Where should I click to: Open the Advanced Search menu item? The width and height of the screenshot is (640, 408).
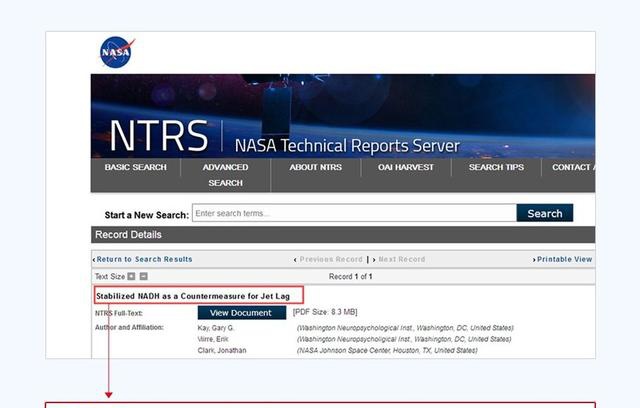coord(225,175)
